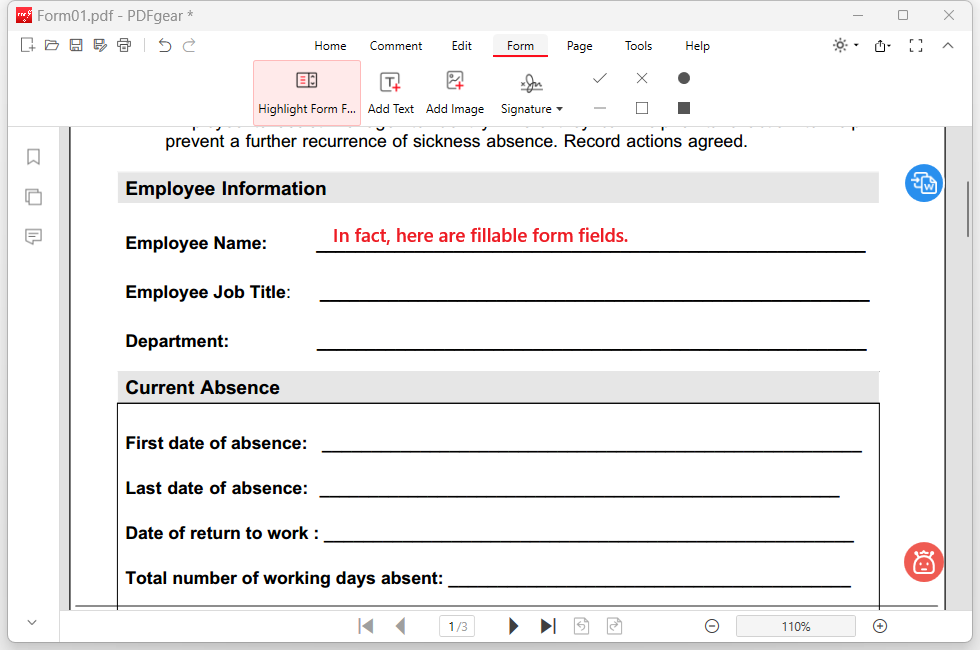Click the zoom in plus button
This screenshot has height=650, width=980.
point(880,626)
